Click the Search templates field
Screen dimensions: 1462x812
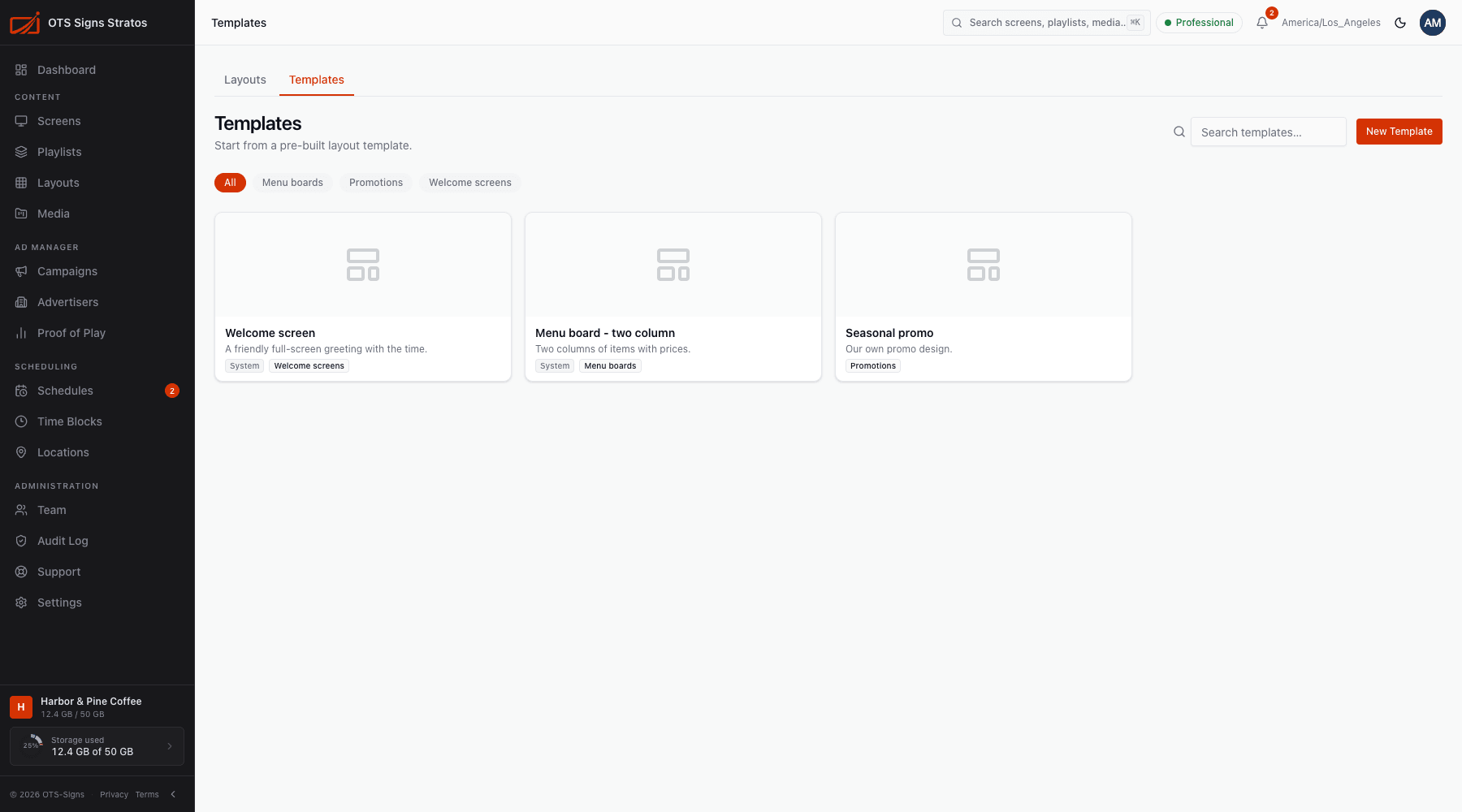(x=1268, y=132)
